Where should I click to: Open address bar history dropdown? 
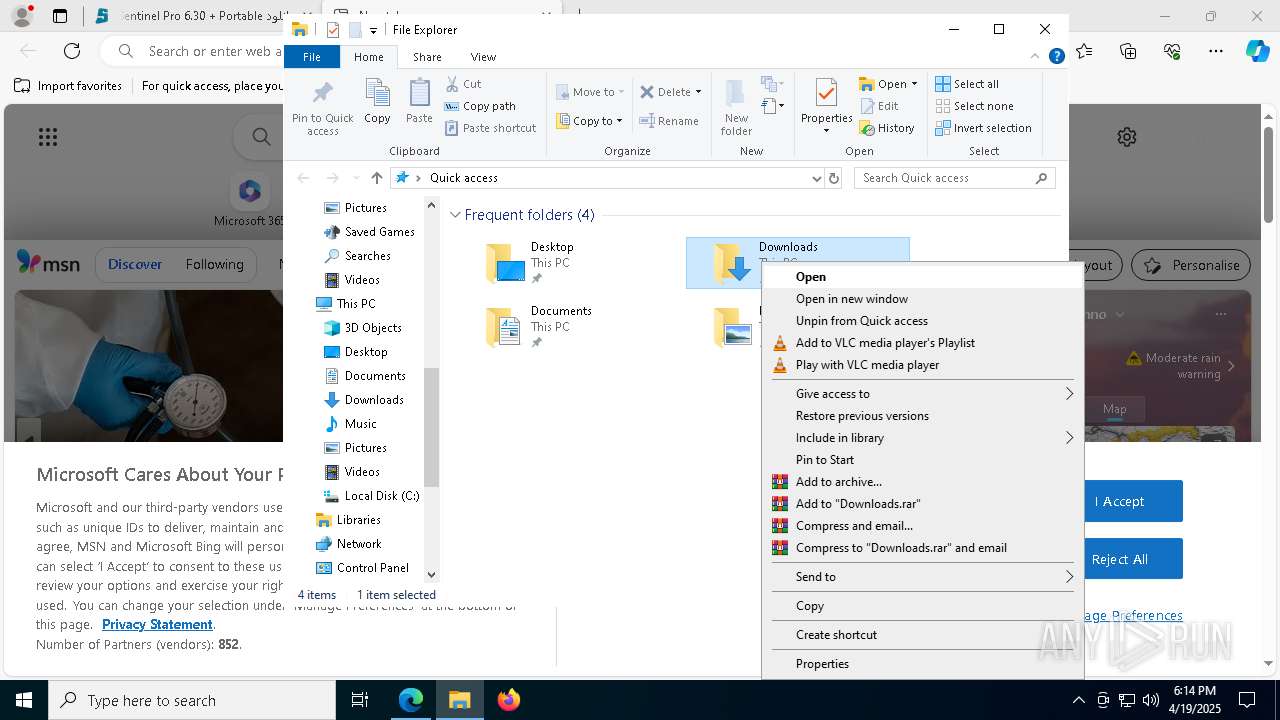(816, 178)
